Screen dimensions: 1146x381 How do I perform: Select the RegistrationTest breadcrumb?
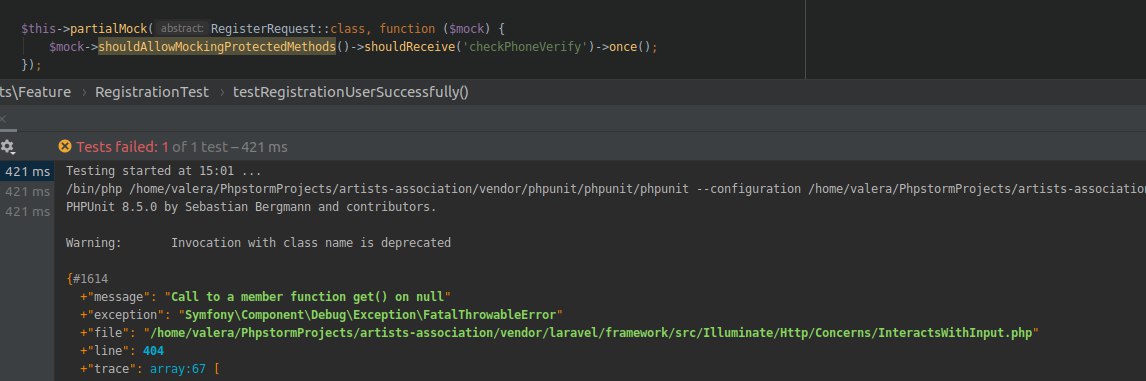tap(152, 92)
